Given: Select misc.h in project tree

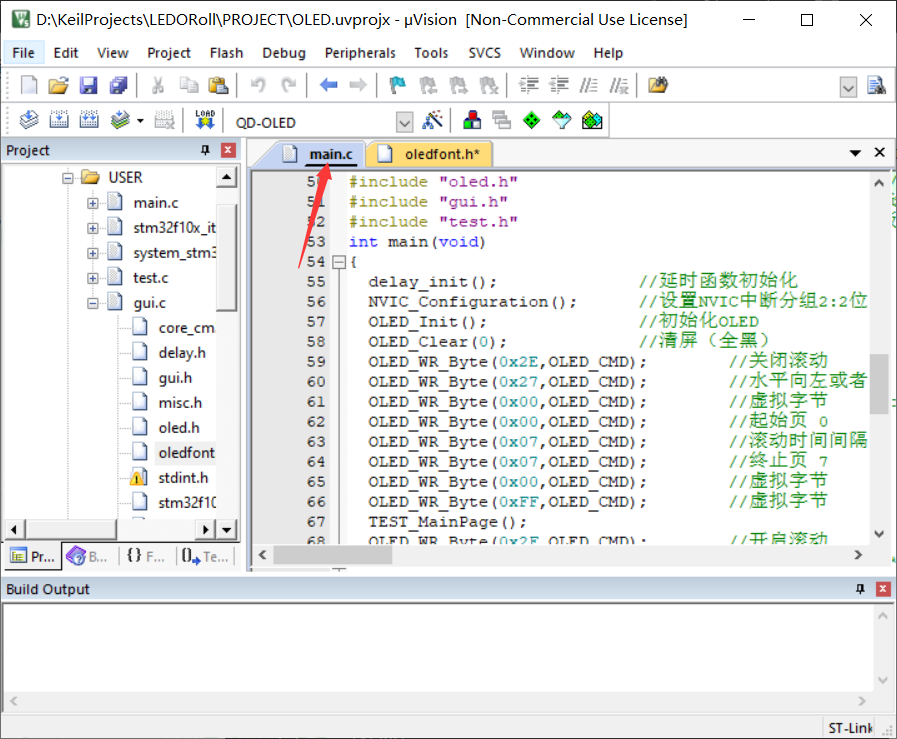Looking at the screenshot, I should tap(180, 403).
